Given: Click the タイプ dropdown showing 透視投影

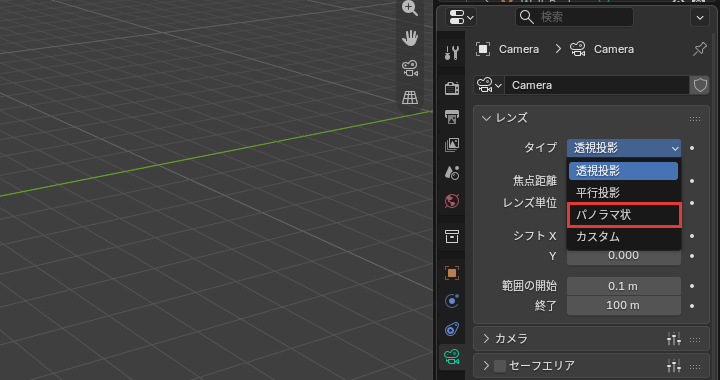Looking at the screenshot, I should [624, 148].
